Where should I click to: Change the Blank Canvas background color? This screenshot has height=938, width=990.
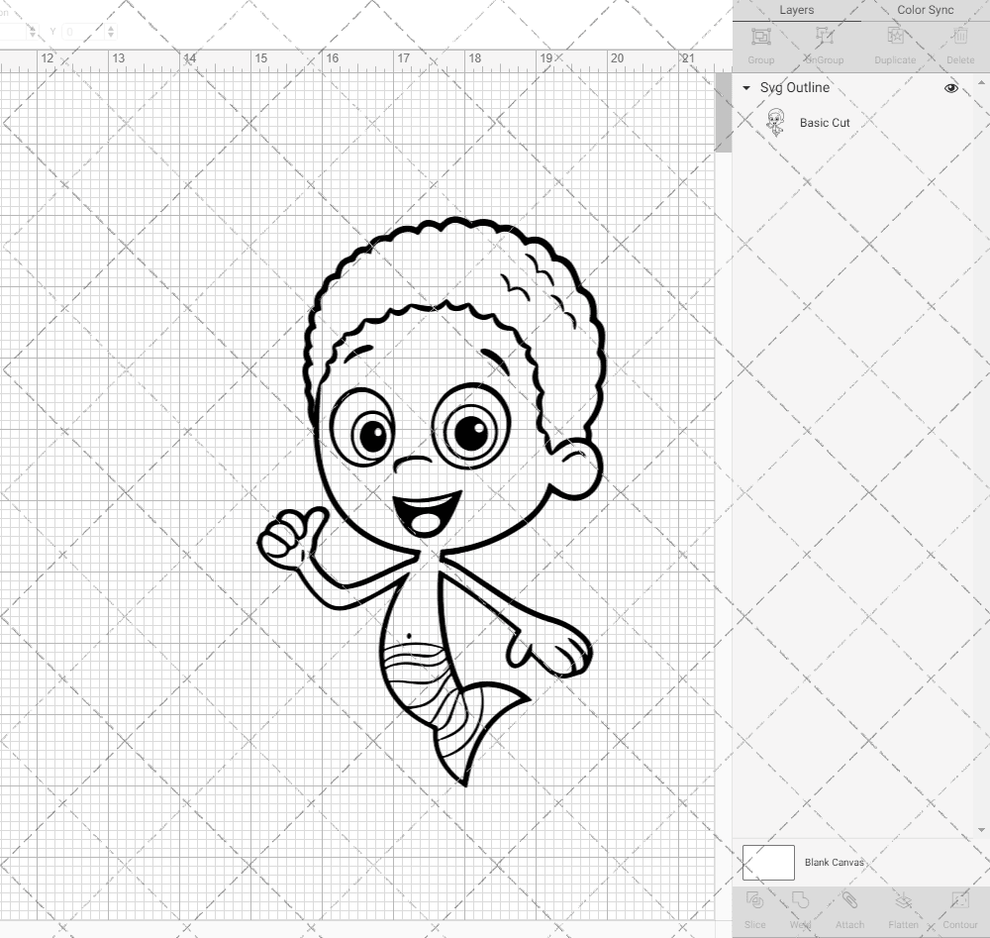(768, 862)
